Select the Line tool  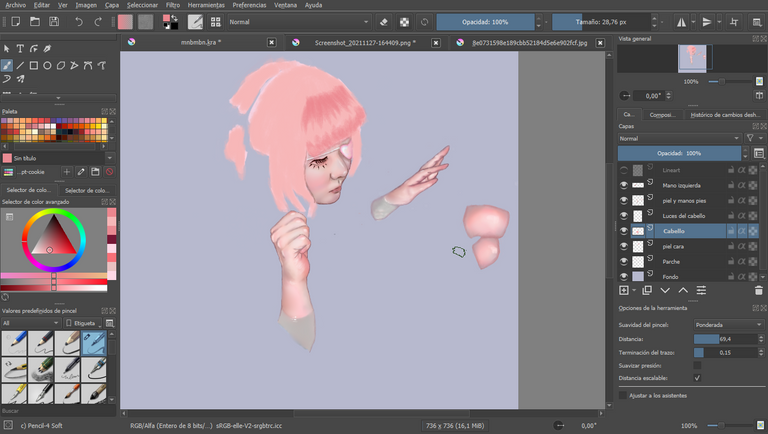tap(20, 65)
